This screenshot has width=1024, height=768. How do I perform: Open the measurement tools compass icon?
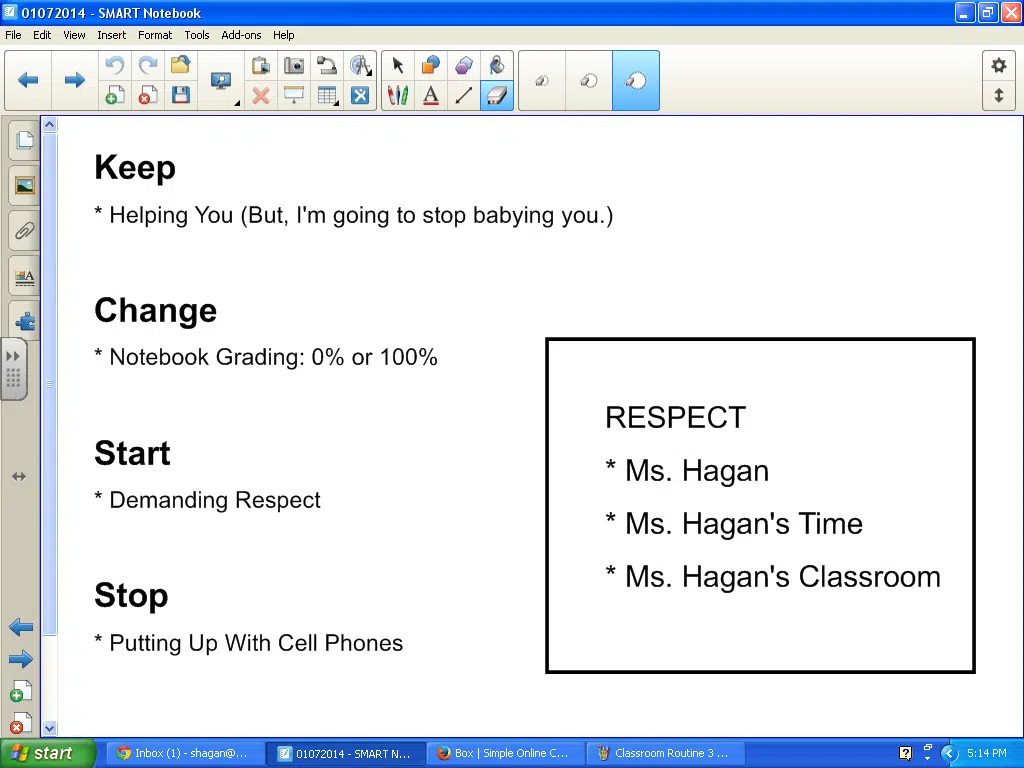(360, 65)
